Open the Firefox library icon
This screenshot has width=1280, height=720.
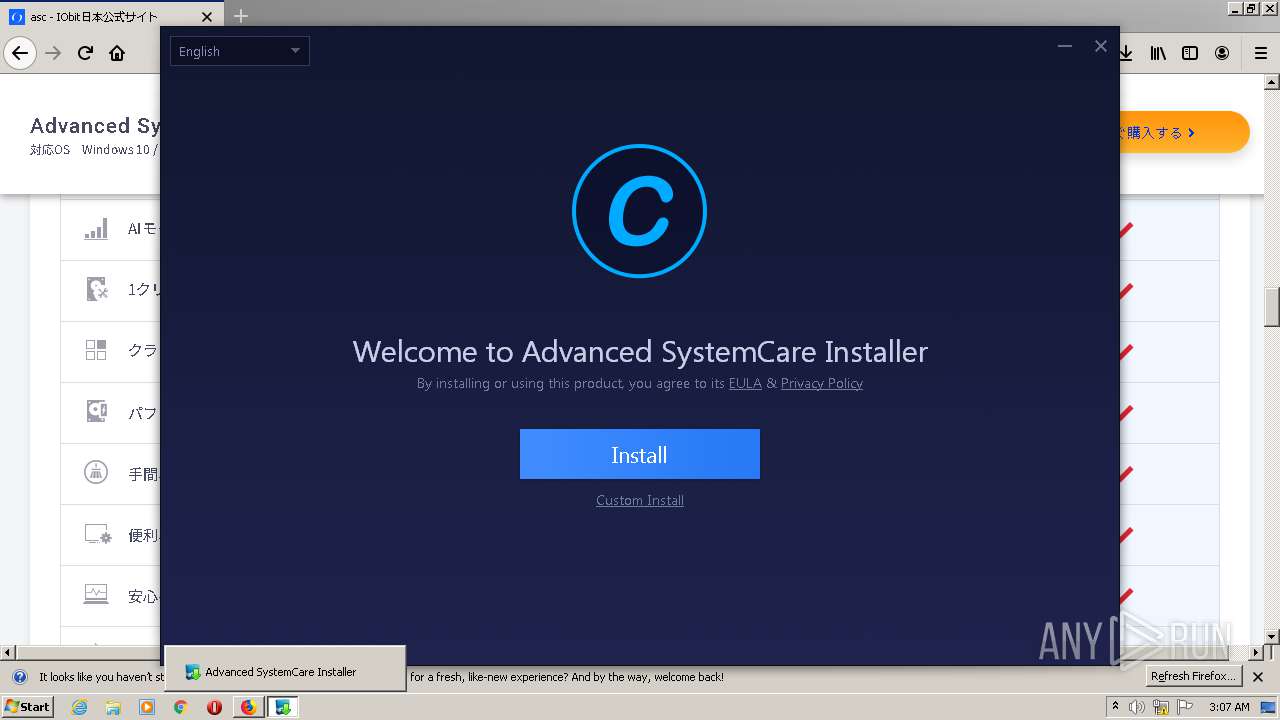1158,53
